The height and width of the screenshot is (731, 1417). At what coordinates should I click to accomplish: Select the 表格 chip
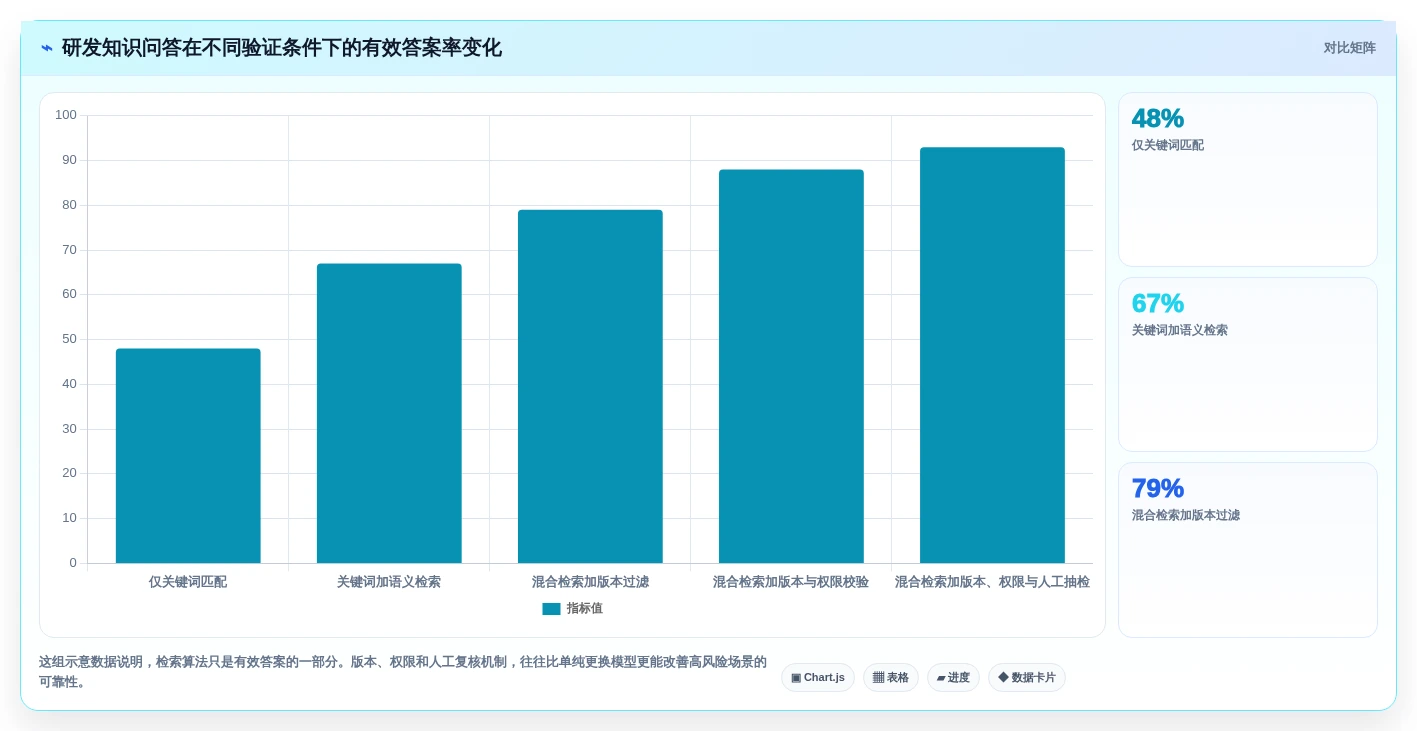point(891,677)
